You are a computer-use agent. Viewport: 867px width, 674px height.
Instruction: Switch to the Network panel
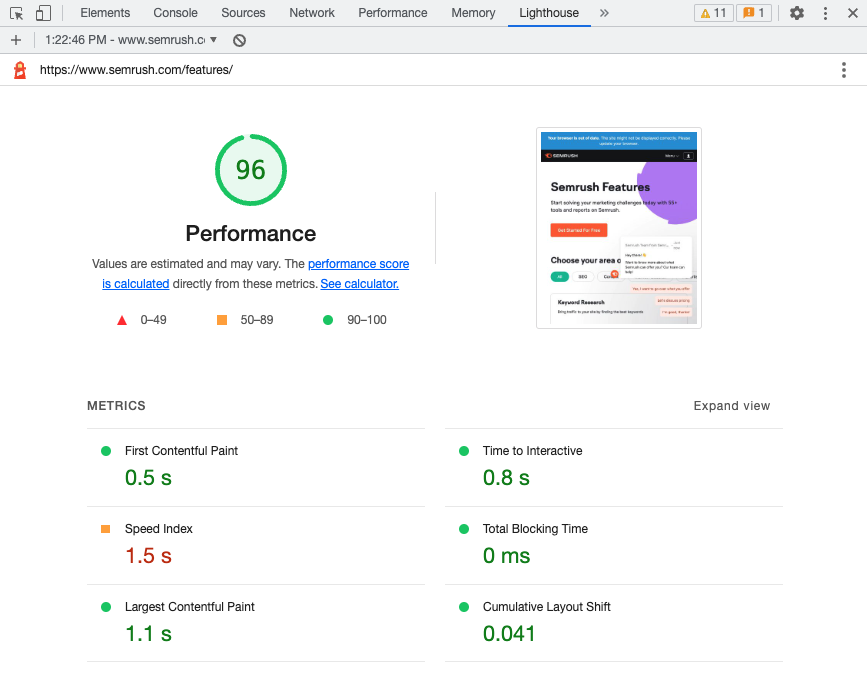coord(311,13)
